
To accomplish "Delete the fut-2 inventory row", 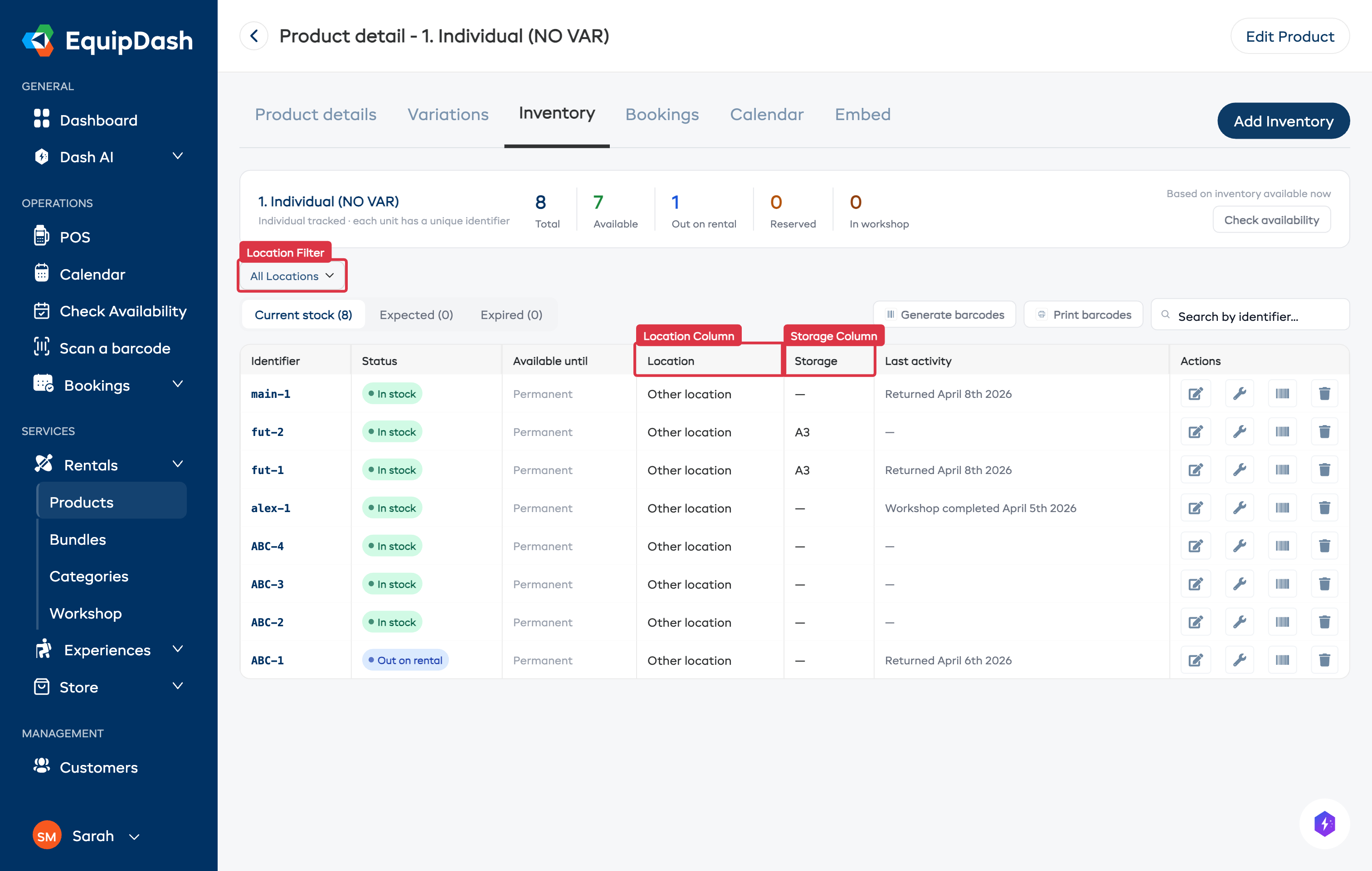I will [1324, 432].
